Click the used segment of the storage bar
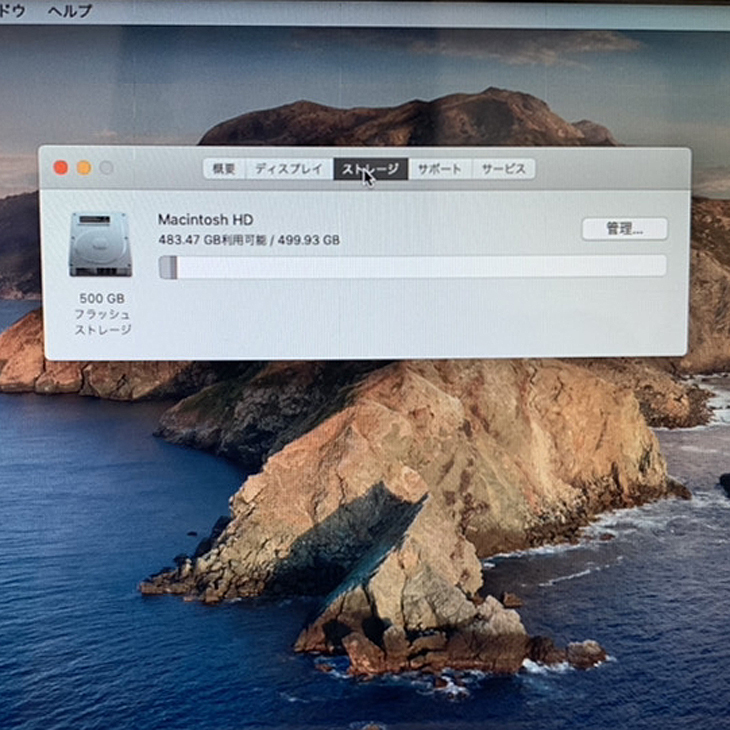The image size is (730, 730). point(168,266)
